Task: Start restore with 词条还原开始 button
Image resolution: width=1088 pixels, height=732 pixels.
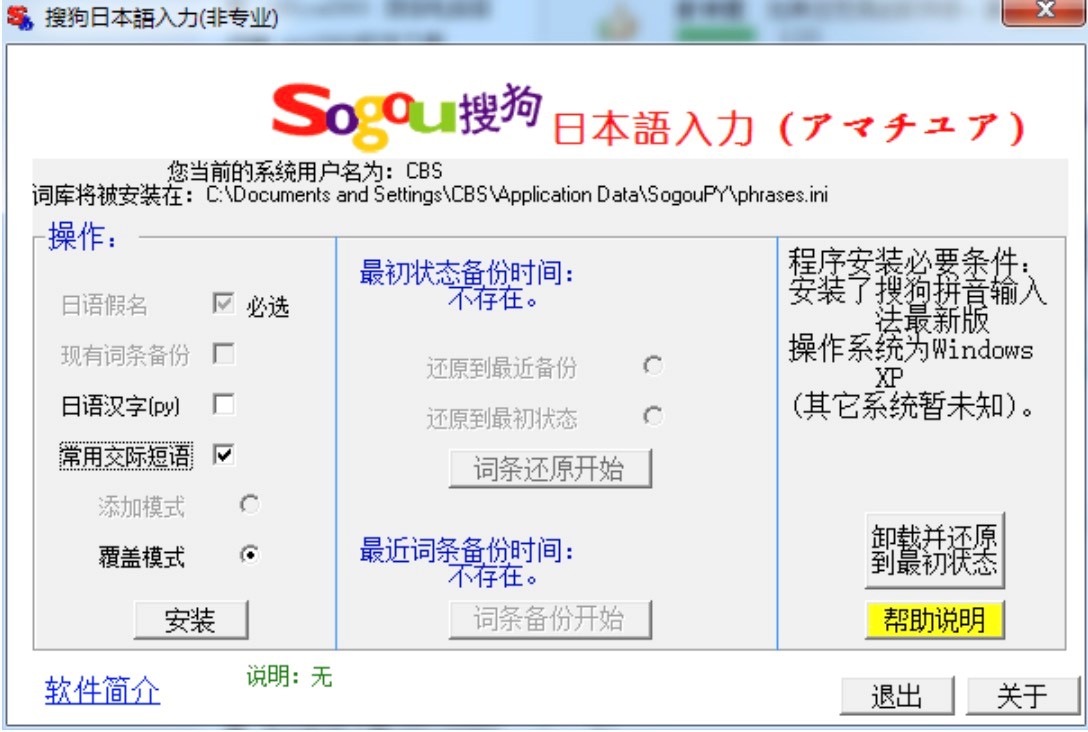Action: point(549,469)
